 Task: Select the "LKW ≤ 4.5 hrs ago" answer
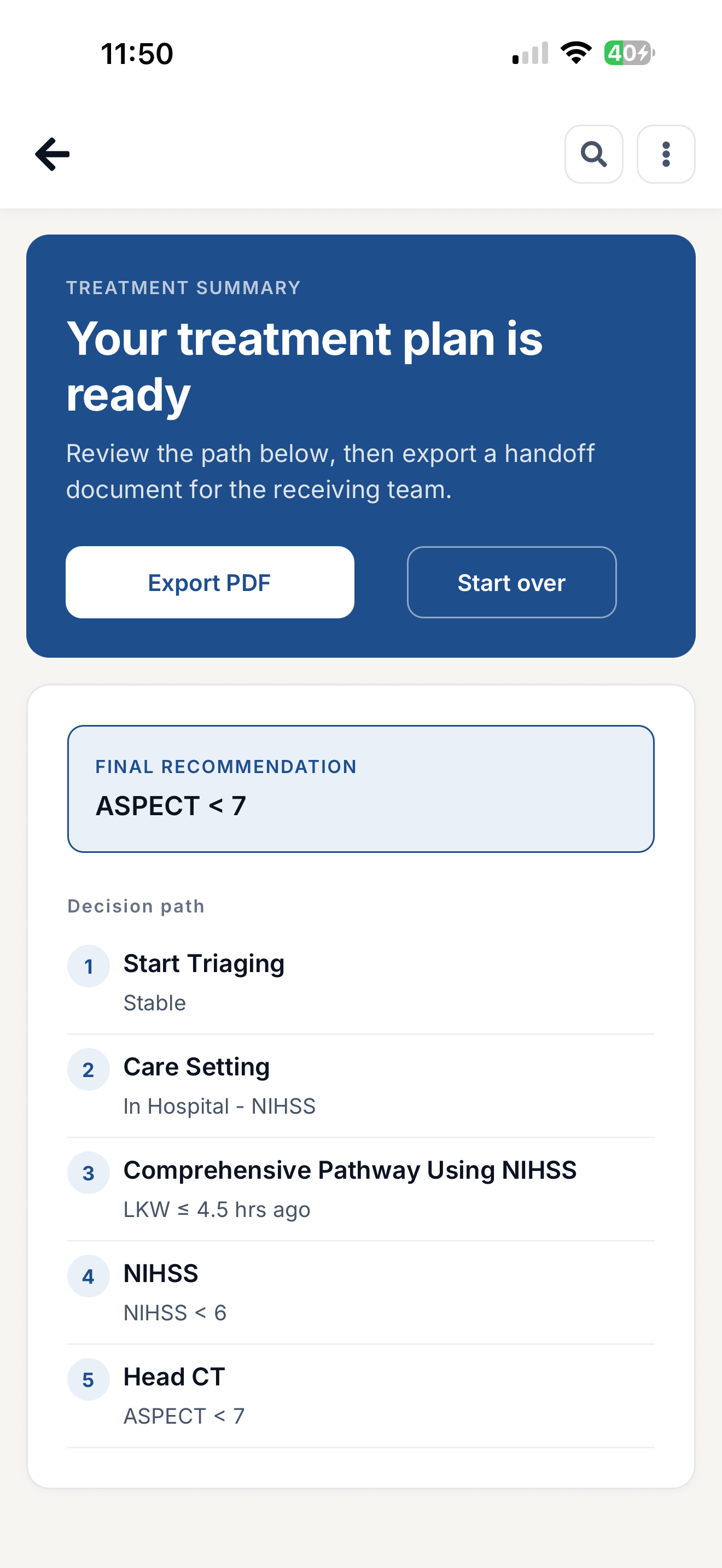point(217,1209)
